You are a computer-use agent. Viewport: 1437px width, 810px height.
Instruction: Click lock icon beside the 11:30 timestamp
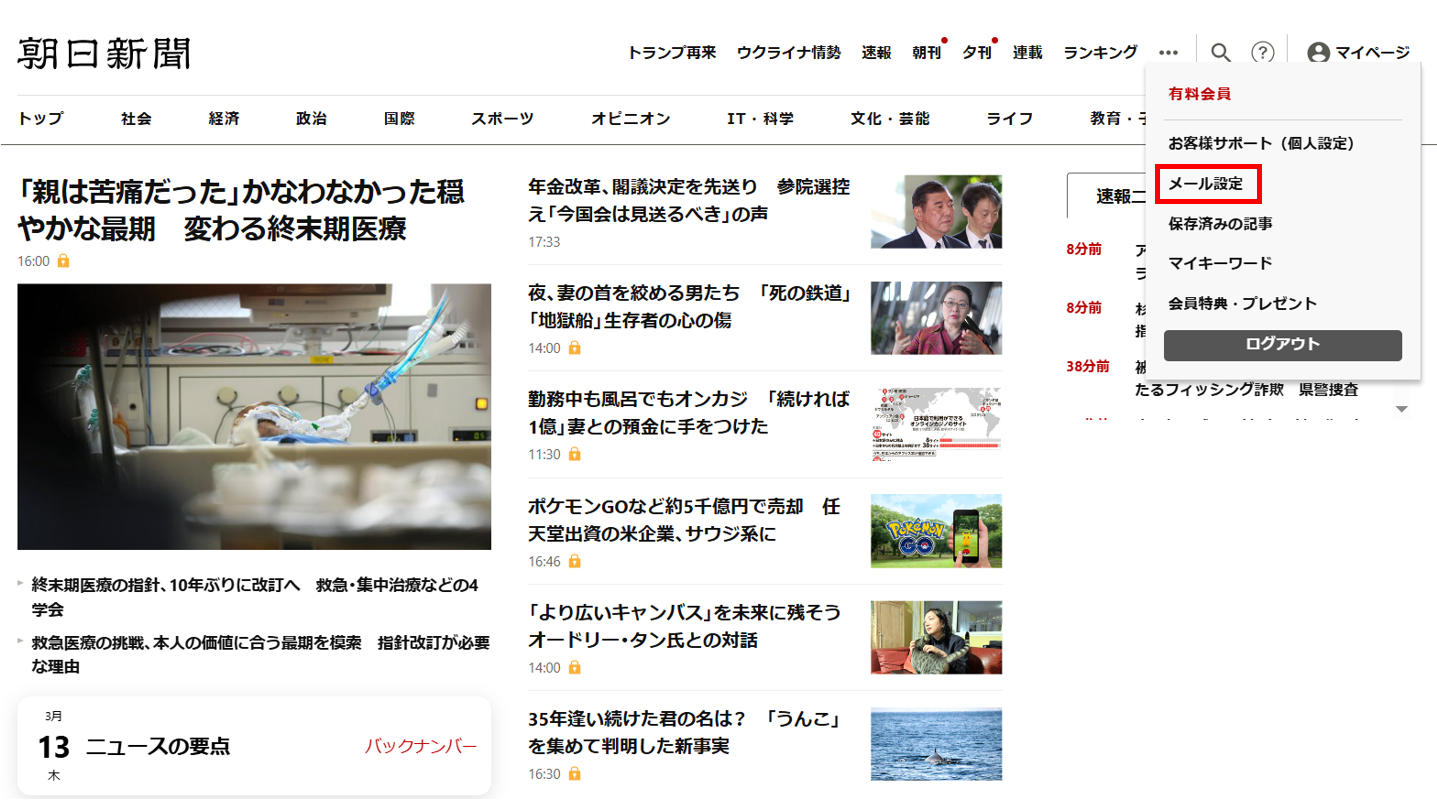[x=575, y=454]
